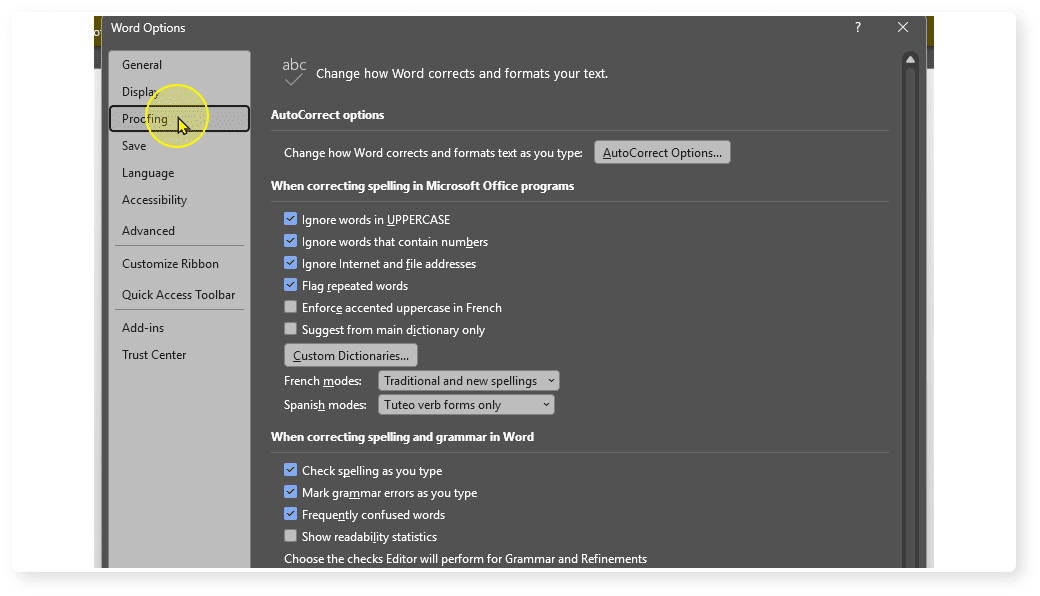Open the General options category
1040x596 pixels.
179,65
